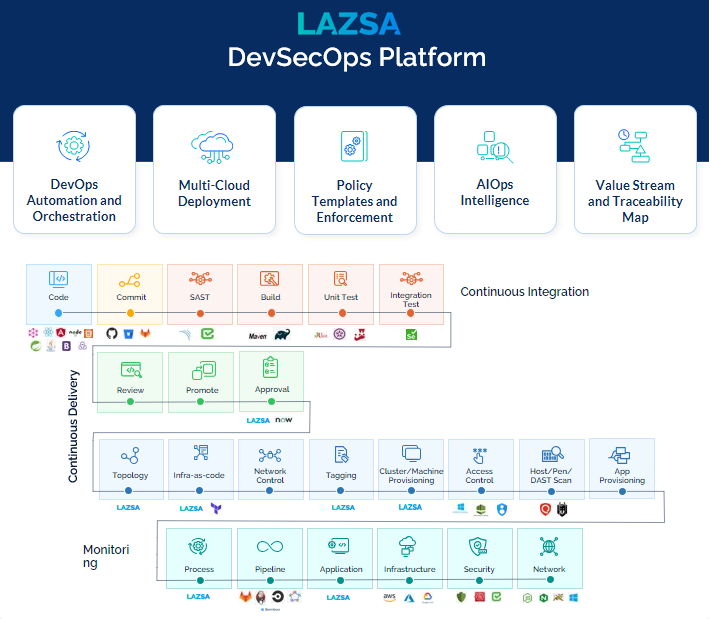
Task: Click the Selenium logo under Integration Test
Action: coord(411,335)
